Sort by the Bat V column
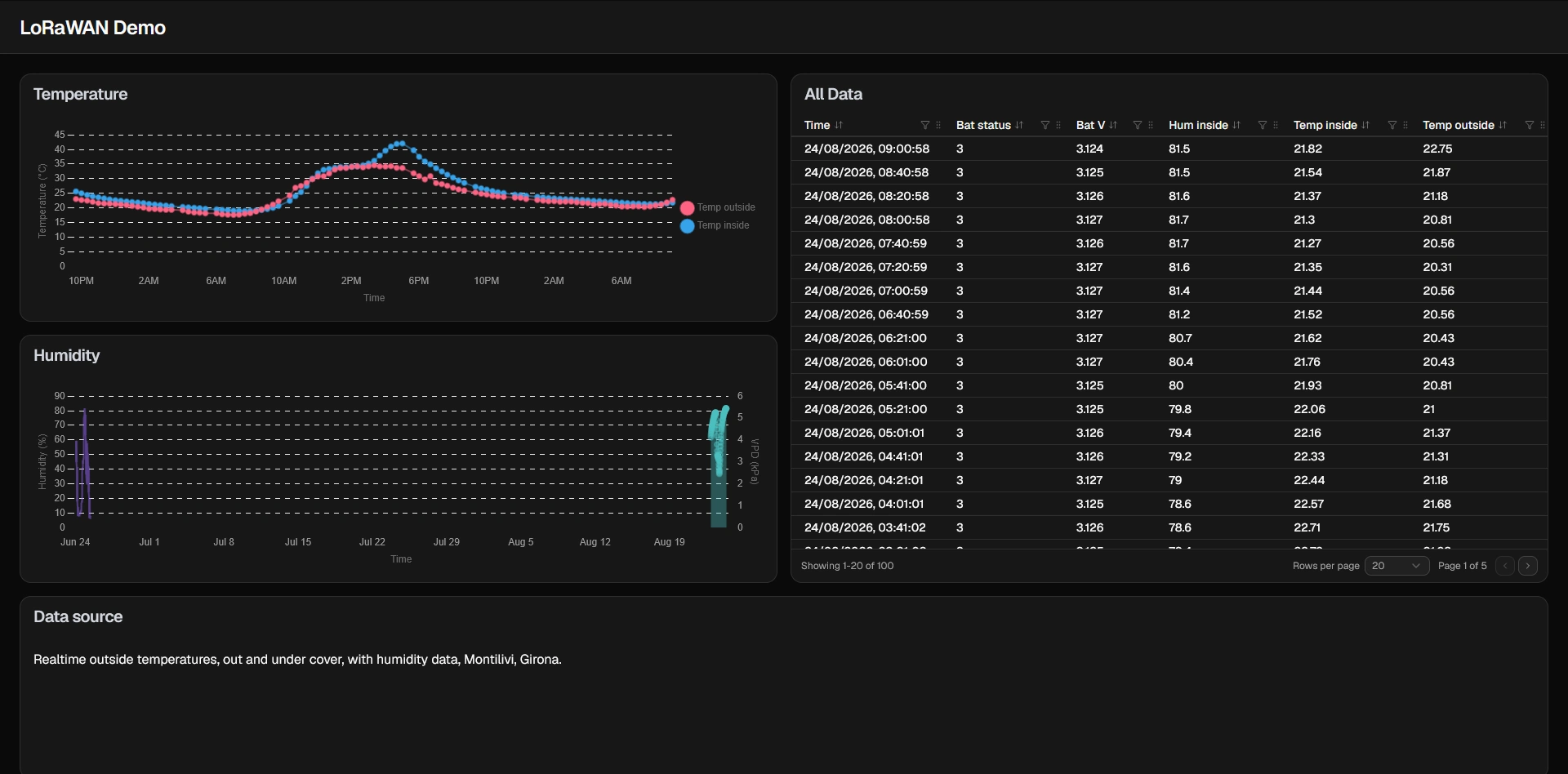 (x=1113, y=125)
